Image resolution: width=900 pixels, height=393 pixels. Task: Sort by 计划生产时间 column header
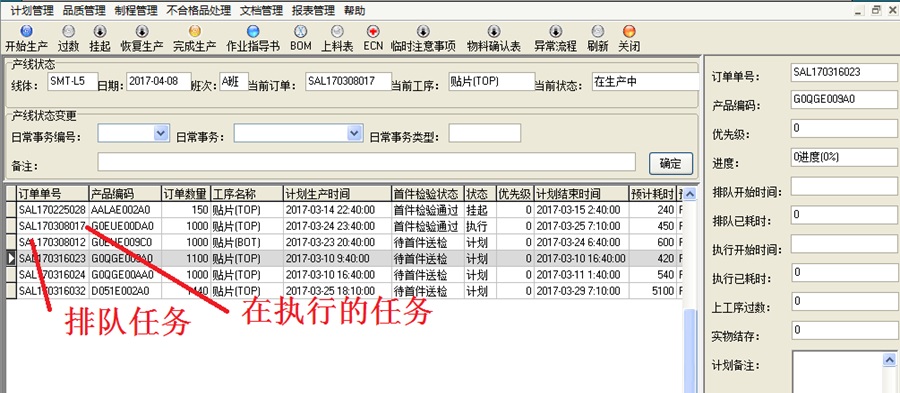pos(337,193)
